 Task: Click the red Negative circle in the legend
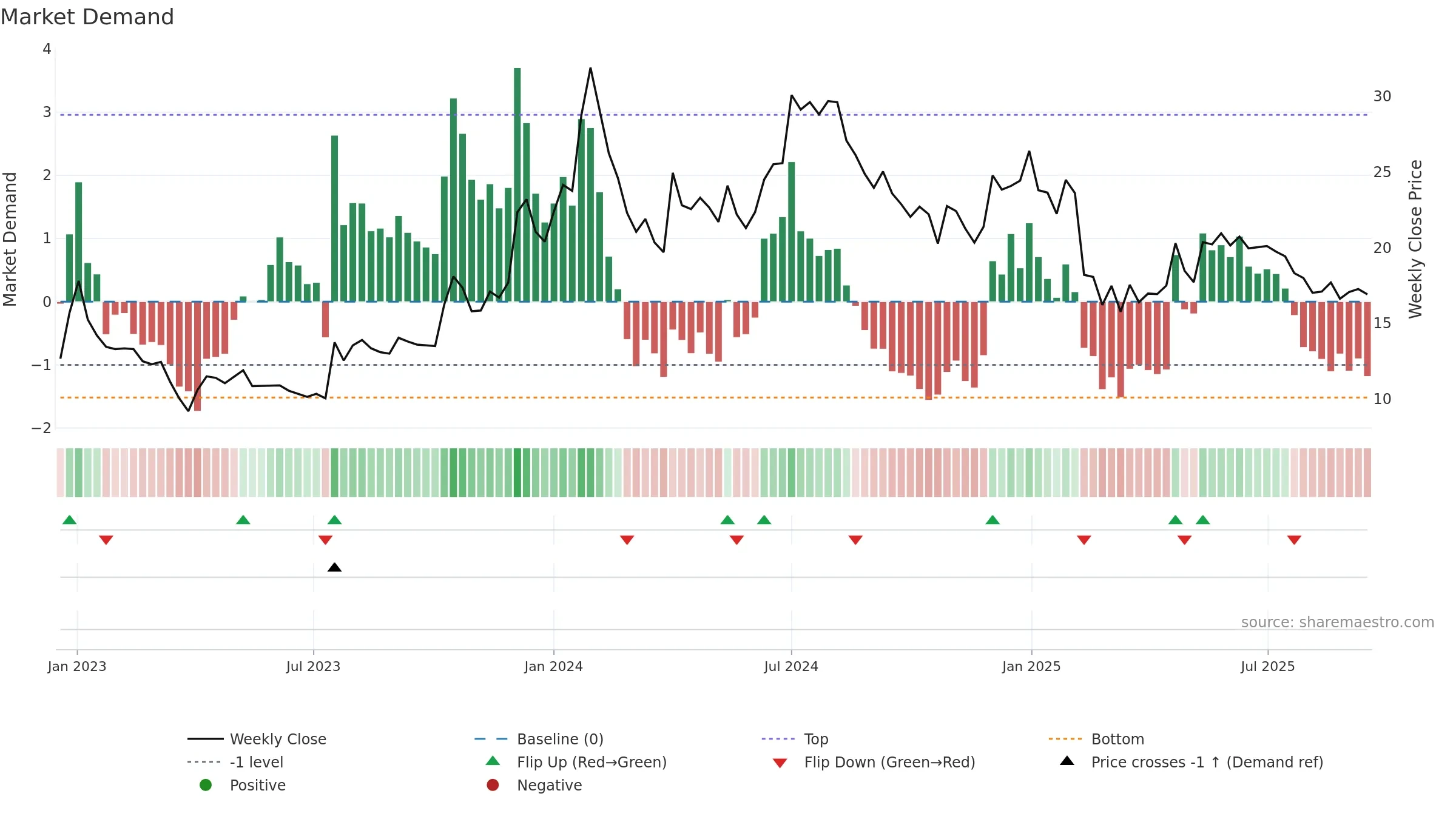point(493,785)
